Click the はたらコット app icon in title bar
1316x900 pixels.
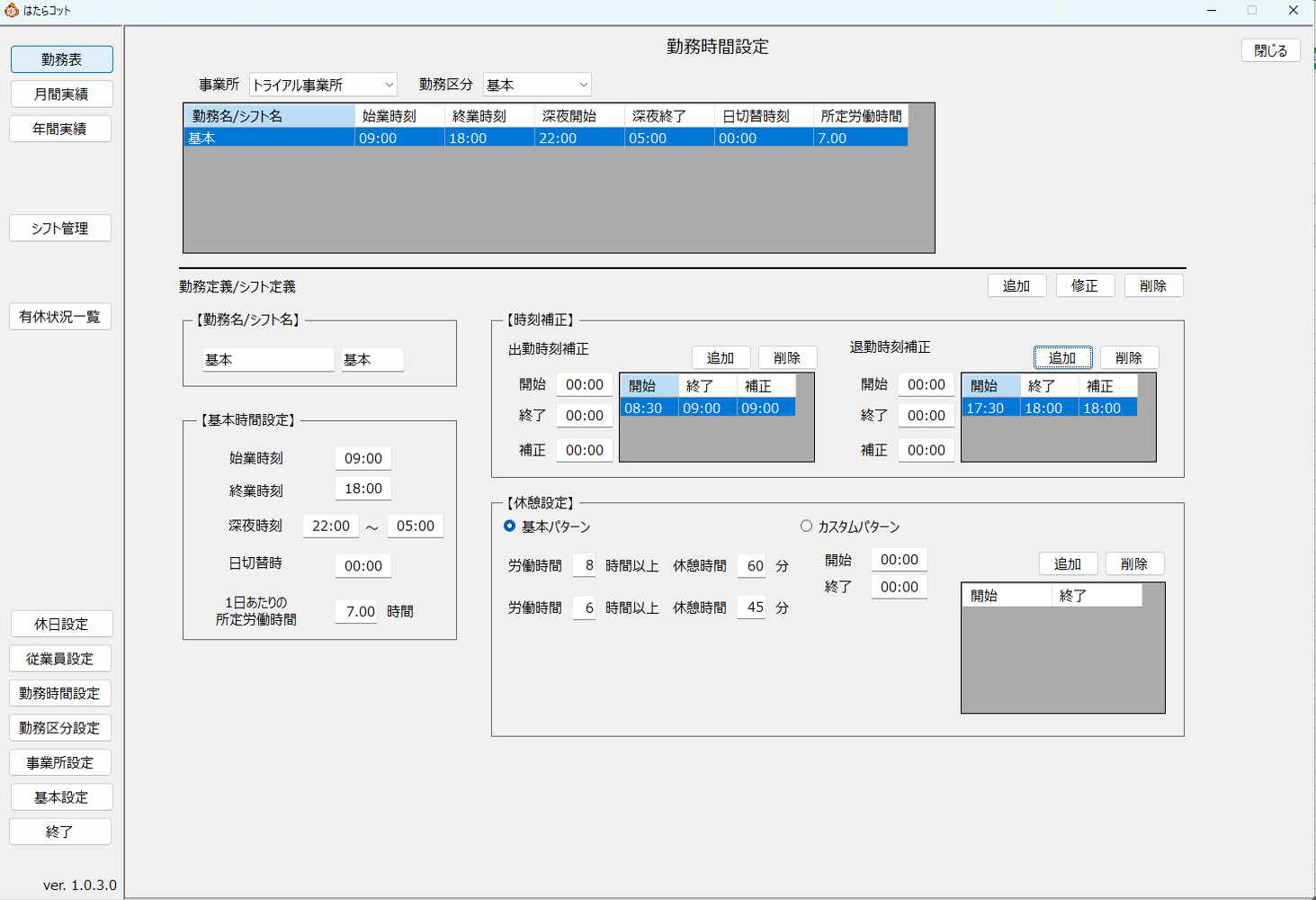coord(12,11)
